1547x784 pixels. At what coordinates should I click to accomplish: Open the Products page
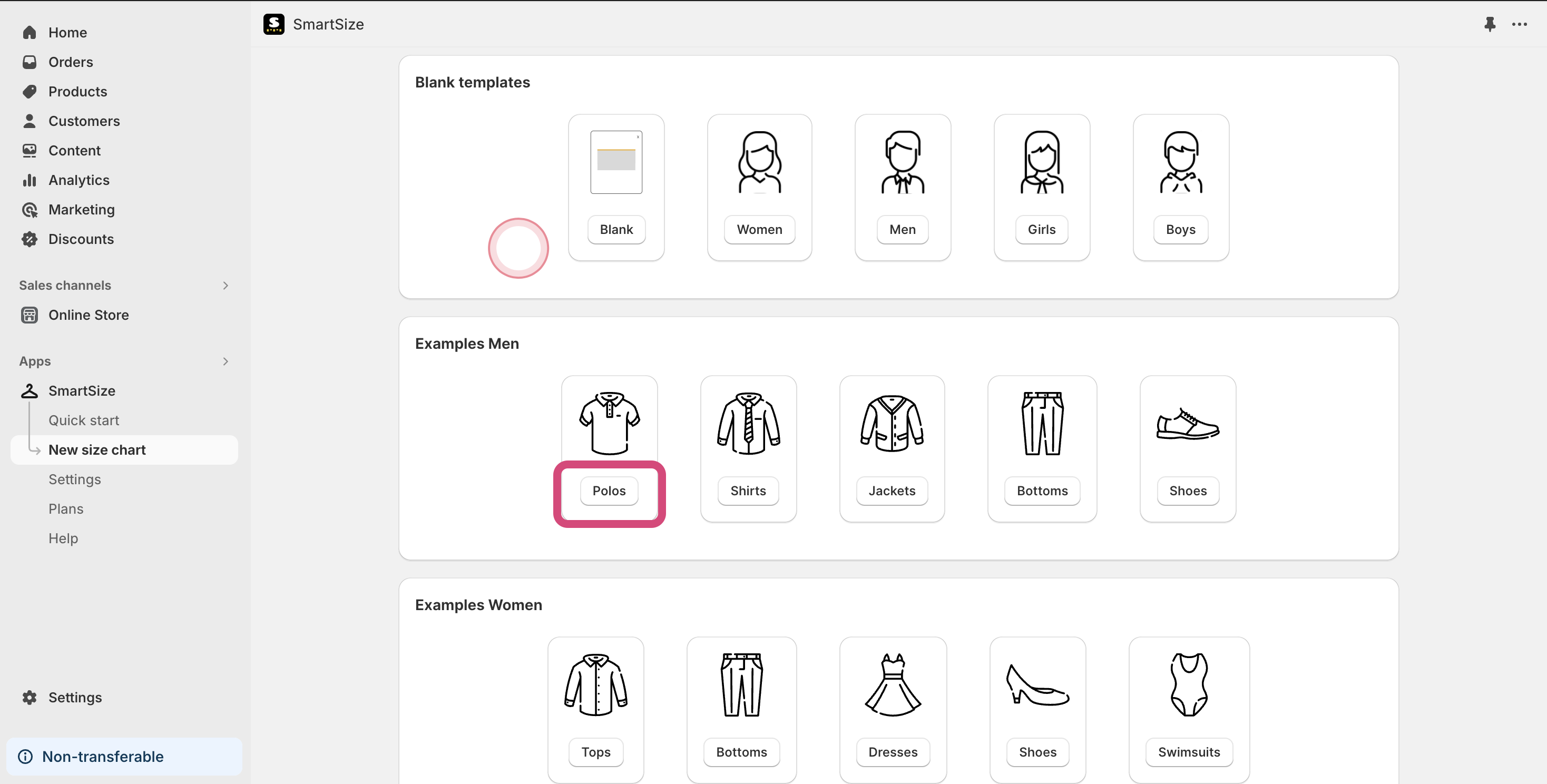pos(77,91)
